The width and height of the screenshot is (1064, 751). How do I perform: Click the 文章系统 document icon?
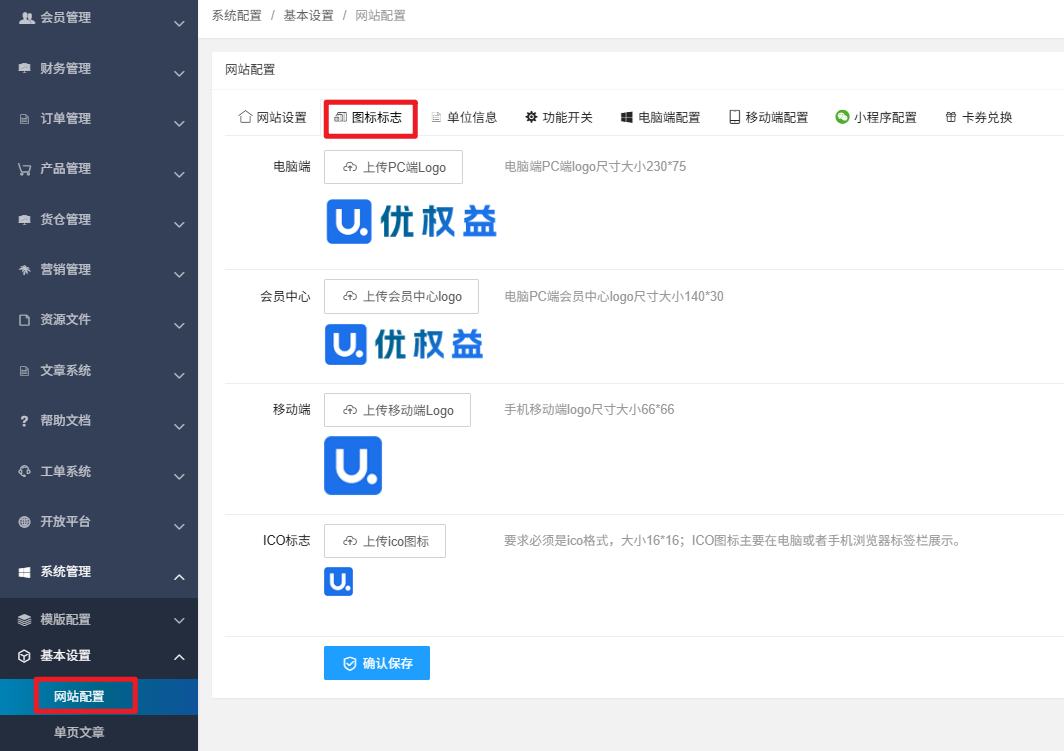24,370
